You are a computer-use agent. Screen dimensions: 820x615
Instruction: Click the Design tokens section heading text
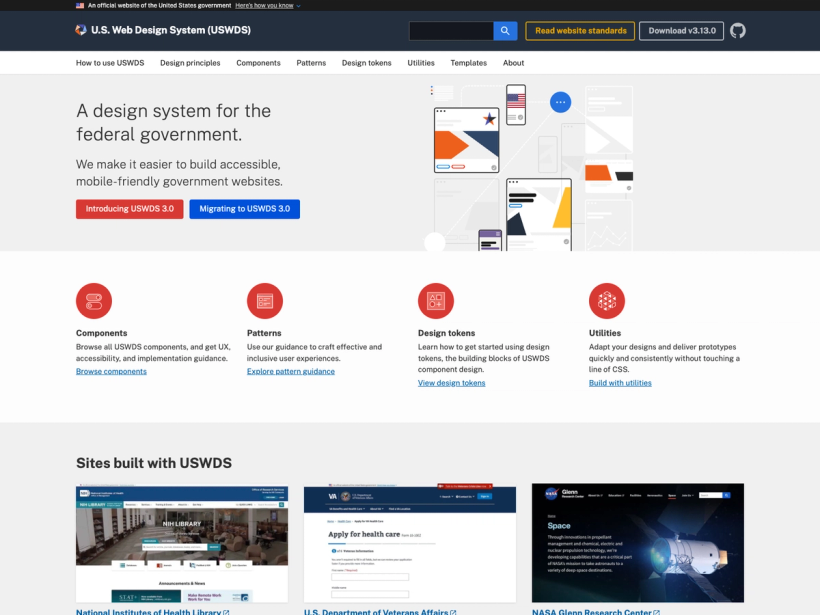pyautogui.click(x=447, y=333)
